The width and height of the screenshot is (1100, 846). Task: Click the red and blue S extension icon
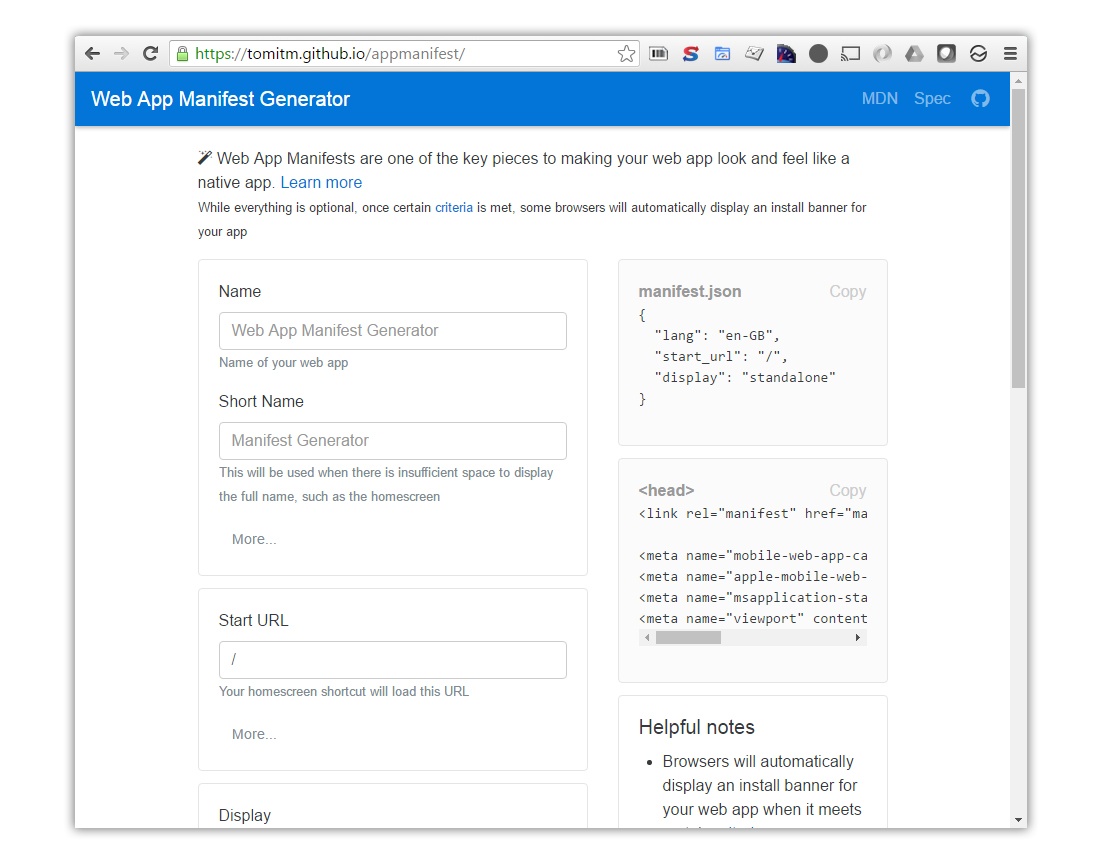click(x=690, y=53)
